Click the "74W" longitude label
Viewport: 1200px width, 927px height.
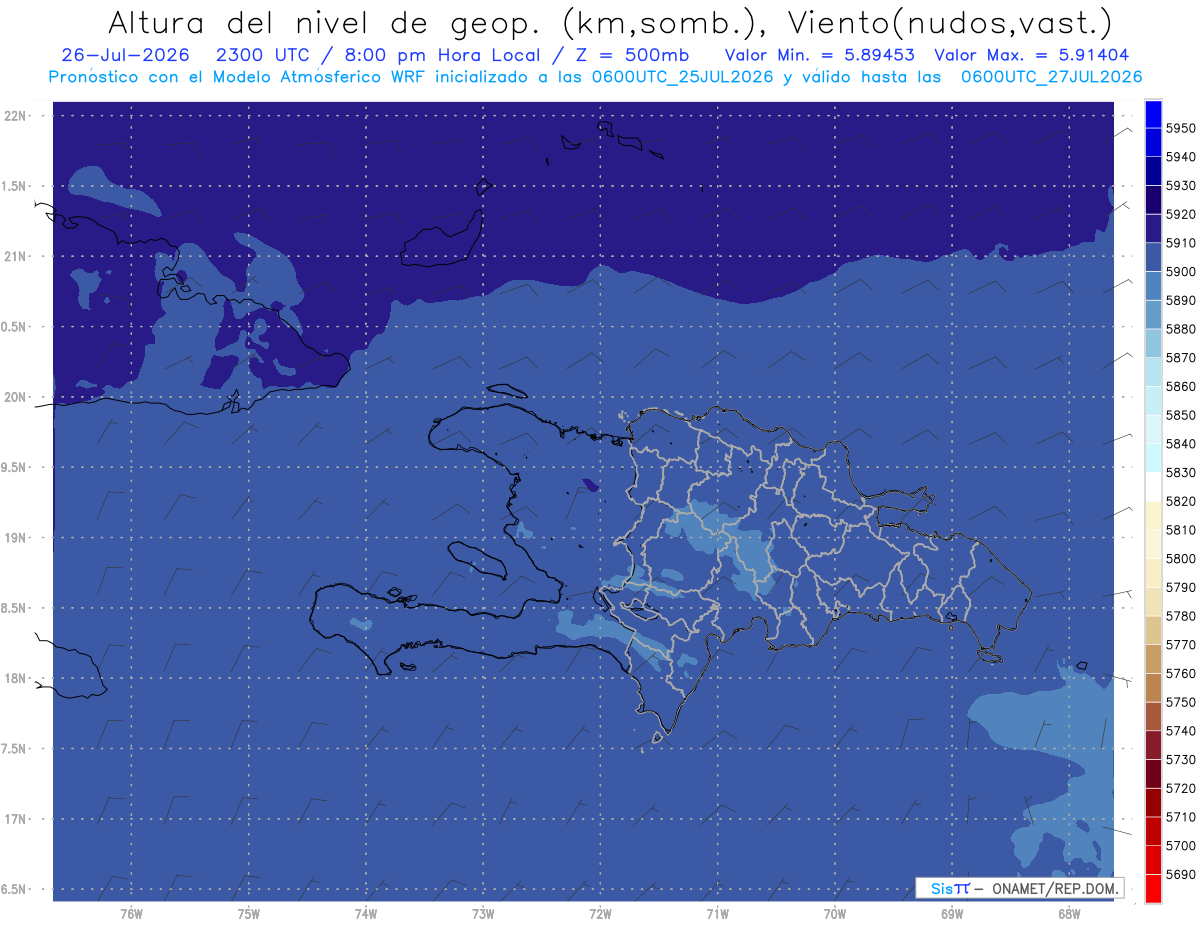click(x=366, y=913)
